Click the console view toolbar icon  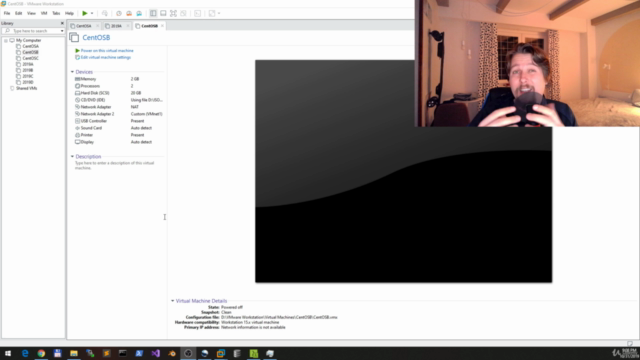pos(198,13)
